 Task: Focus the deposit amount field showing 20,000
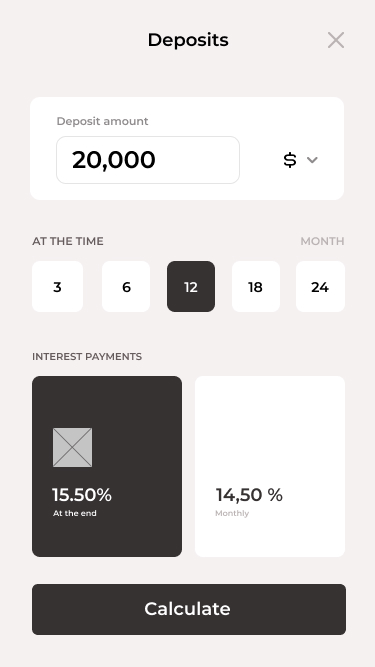coord(148,160)
